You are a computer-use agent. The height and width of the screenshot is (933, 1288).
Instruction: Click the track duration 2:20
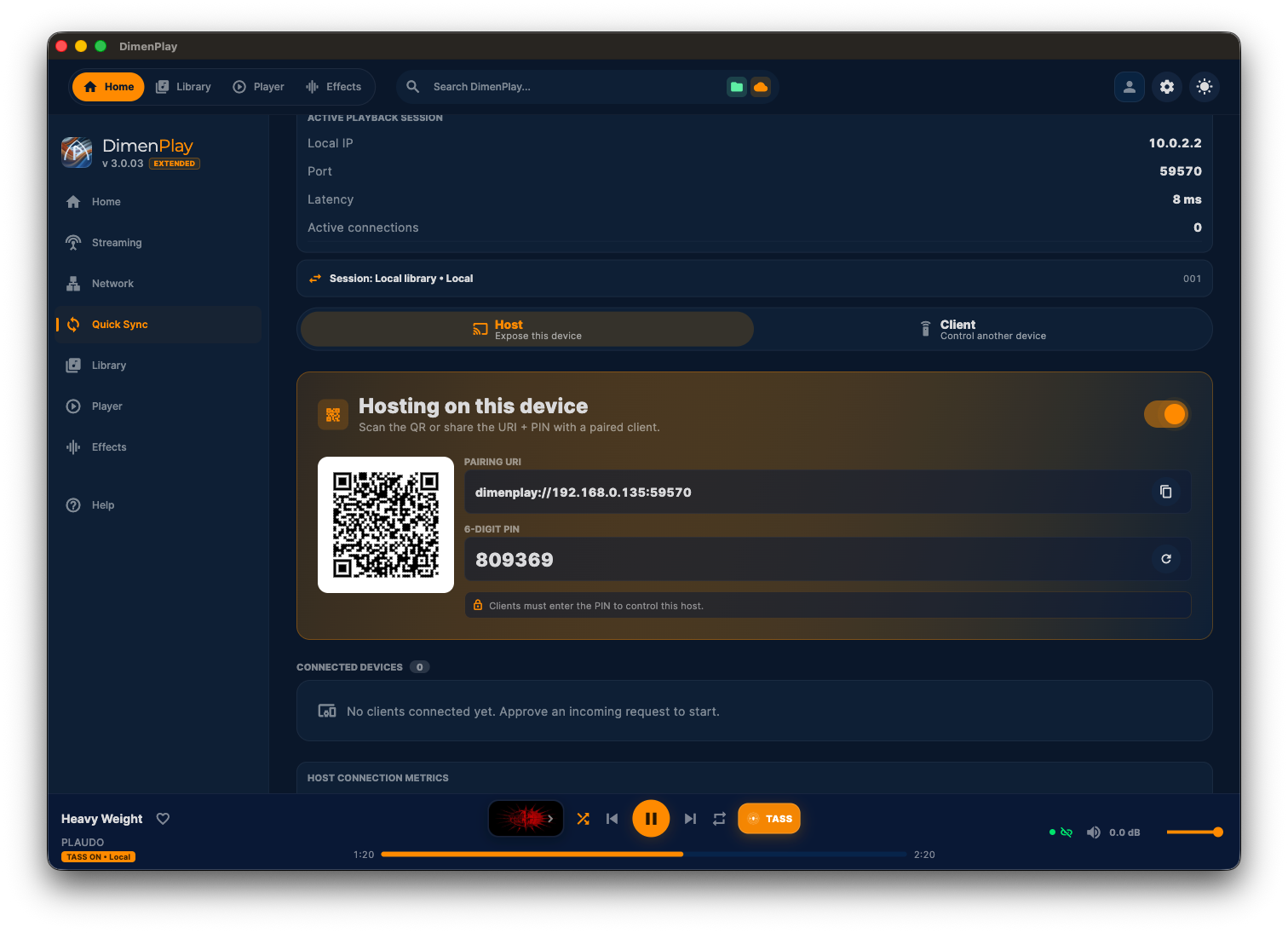(924, 855)
